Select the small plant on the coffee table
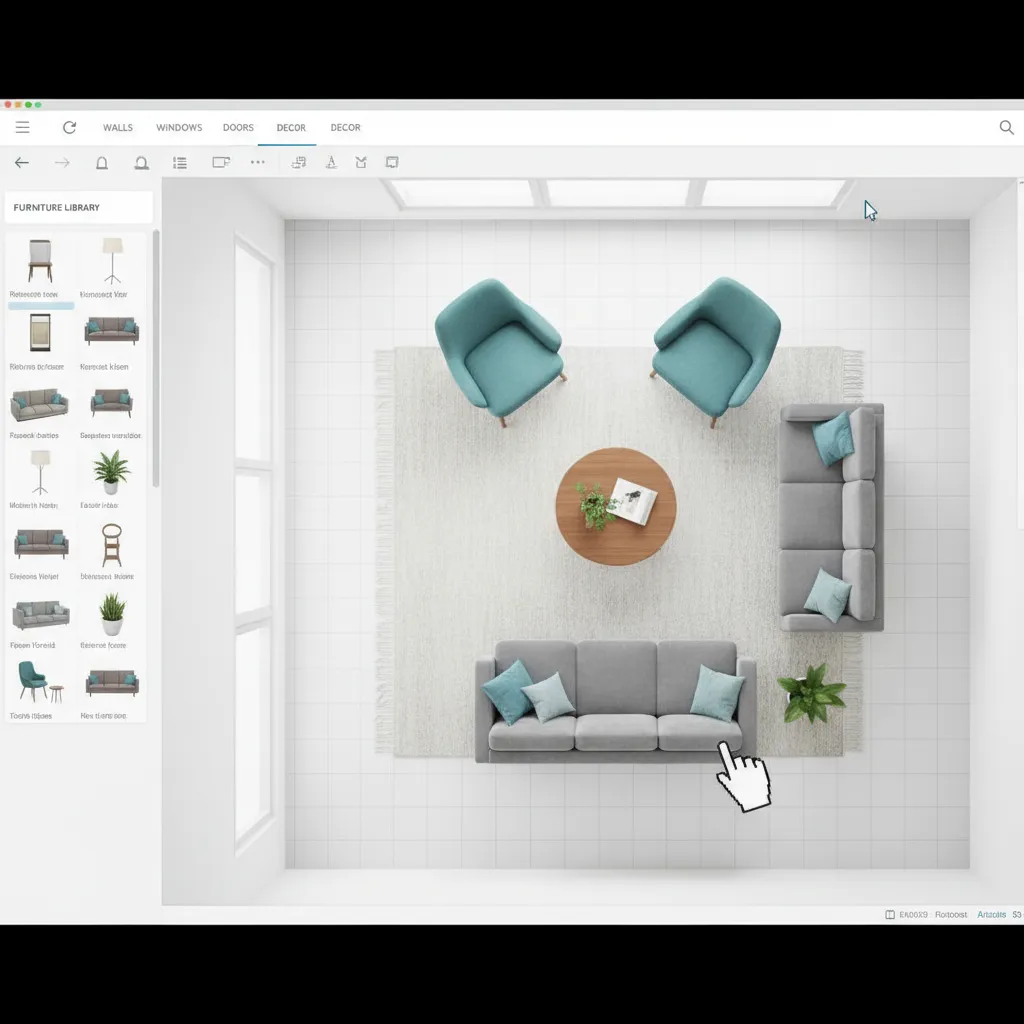Image resolution: width=1024 pixels, height=1024 pixels. point(595,505)
